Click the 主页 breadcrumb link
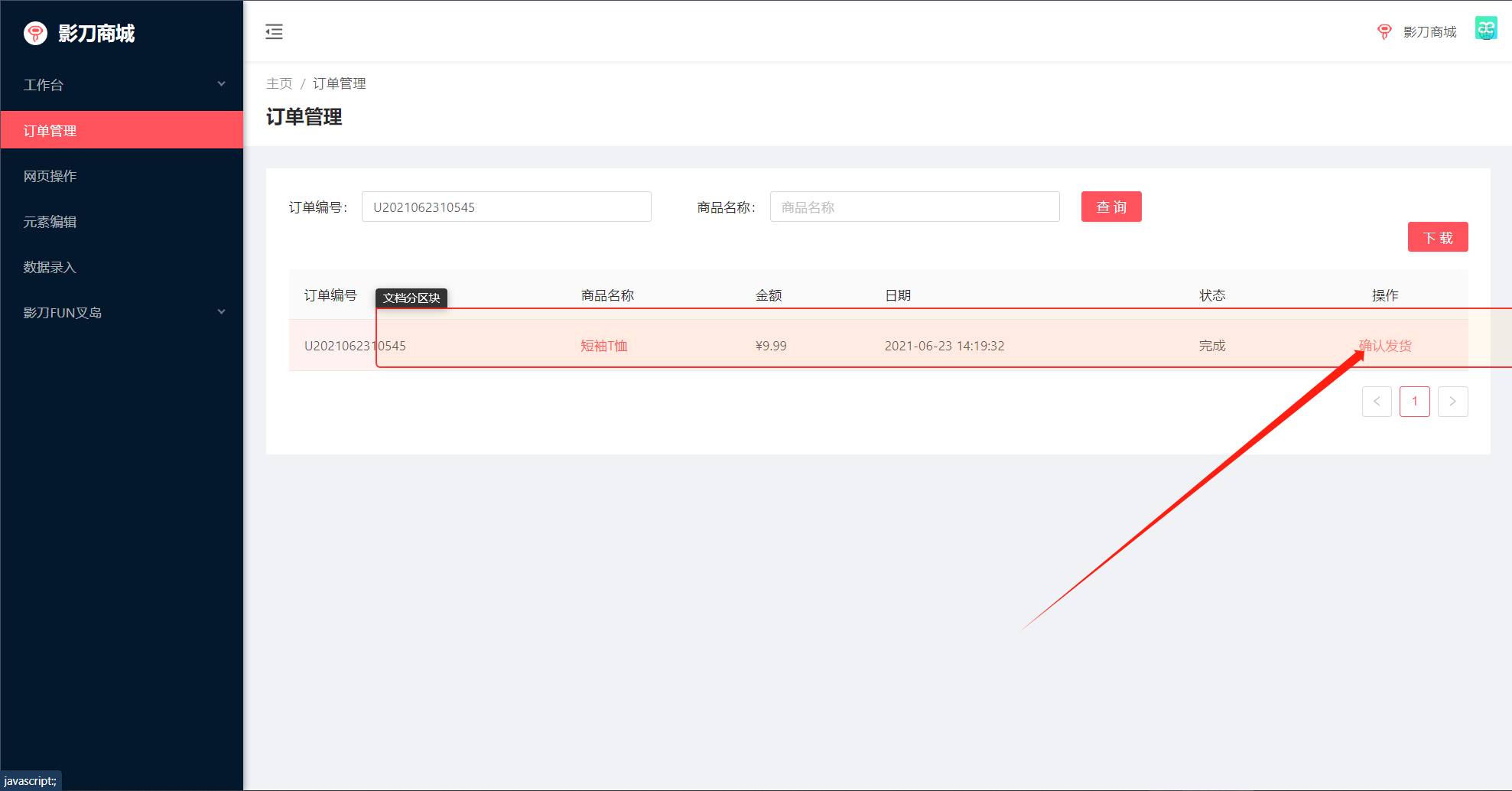Screen dimensions: 1512x791 point(279,83)
